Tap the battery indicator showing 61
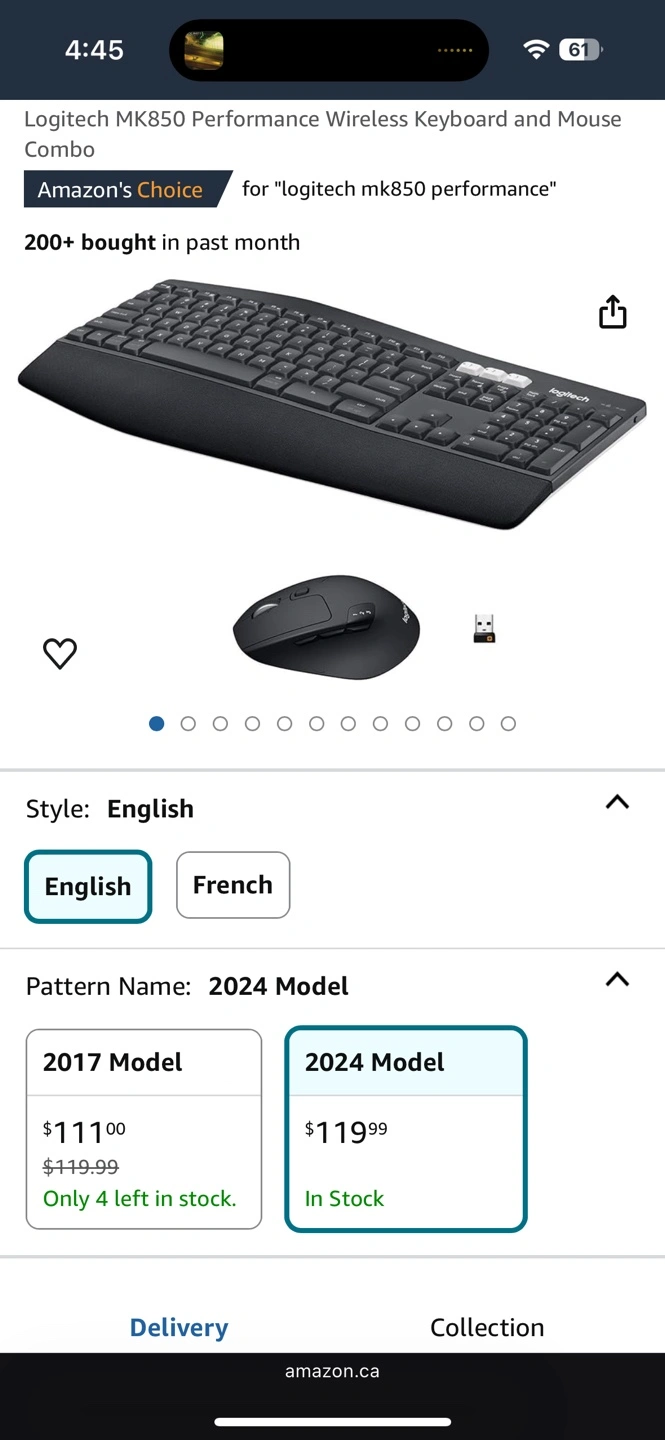 coord(580,50)
